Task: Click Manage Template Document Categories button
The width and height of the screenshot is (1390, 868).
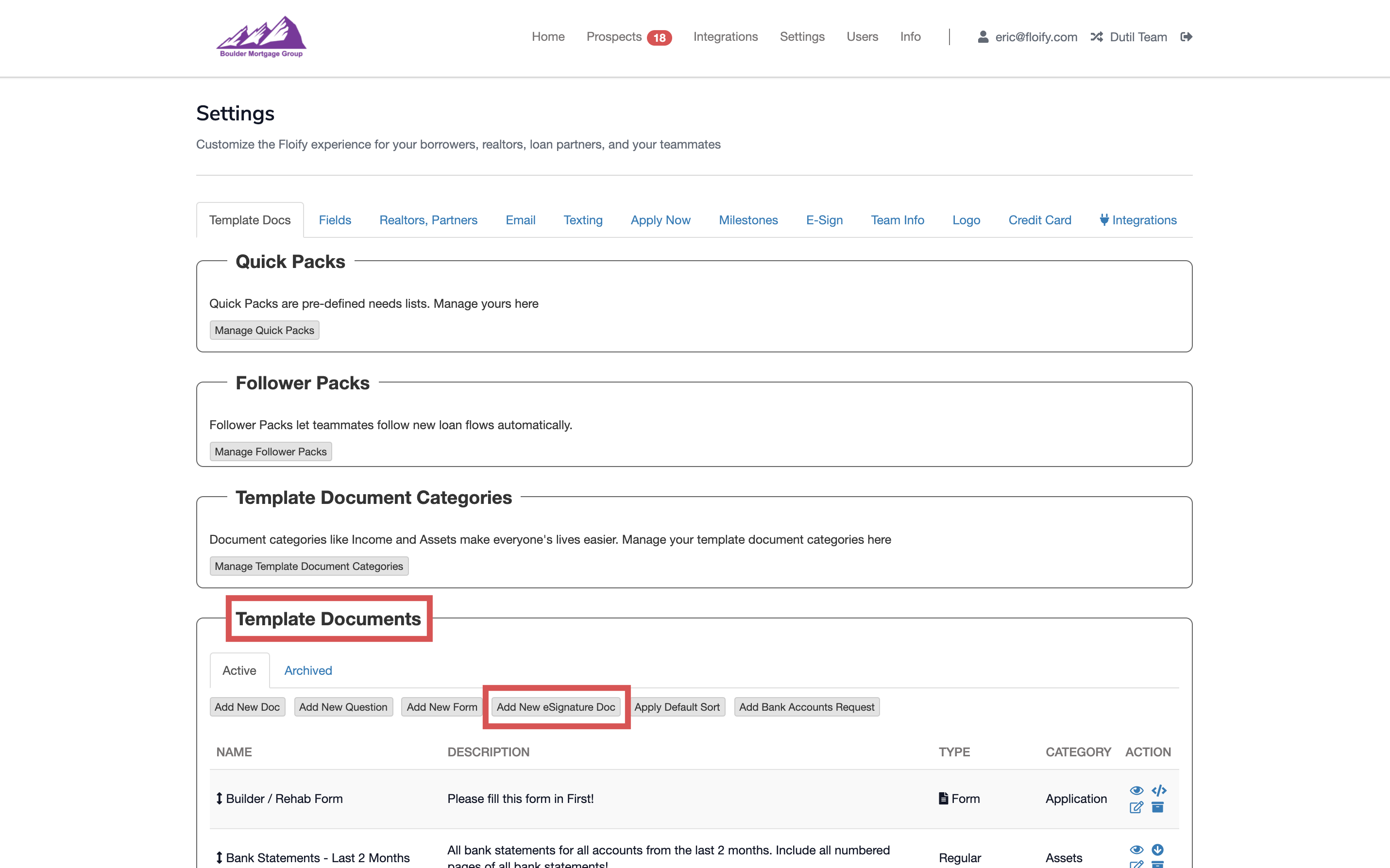Action: [308, 566]
